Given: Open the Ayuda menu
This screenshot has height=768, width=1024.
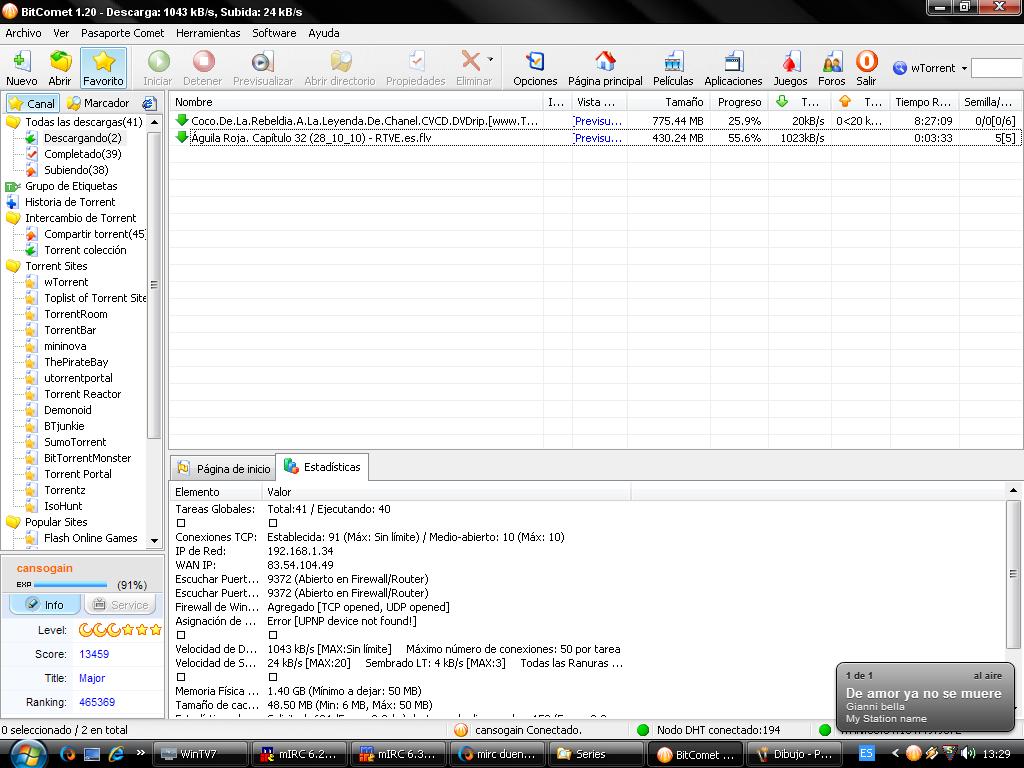Looking at the screenshot, I should pos(323,33).
